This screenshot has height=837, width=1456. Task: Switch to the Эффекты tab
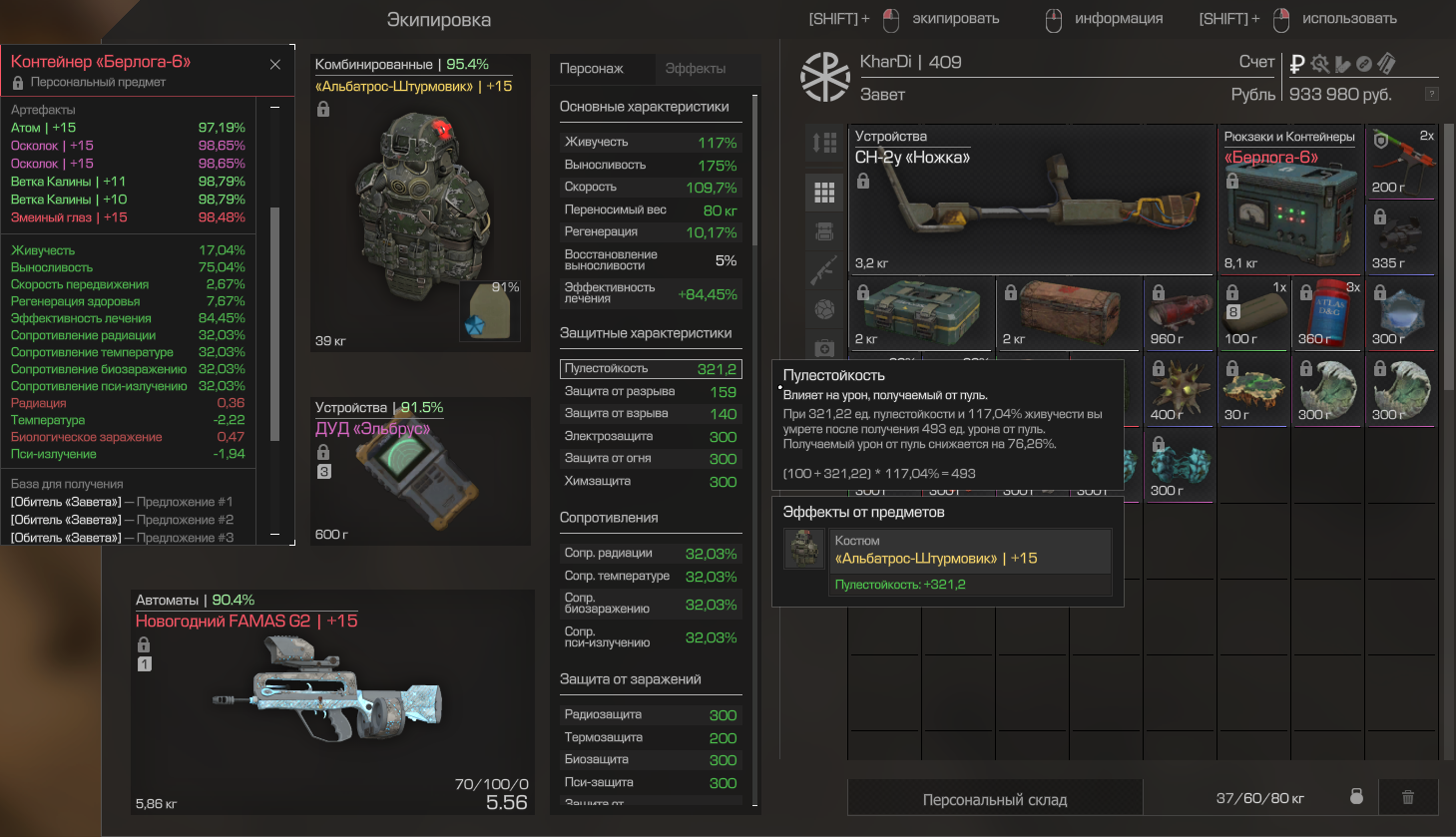point(696,69)
